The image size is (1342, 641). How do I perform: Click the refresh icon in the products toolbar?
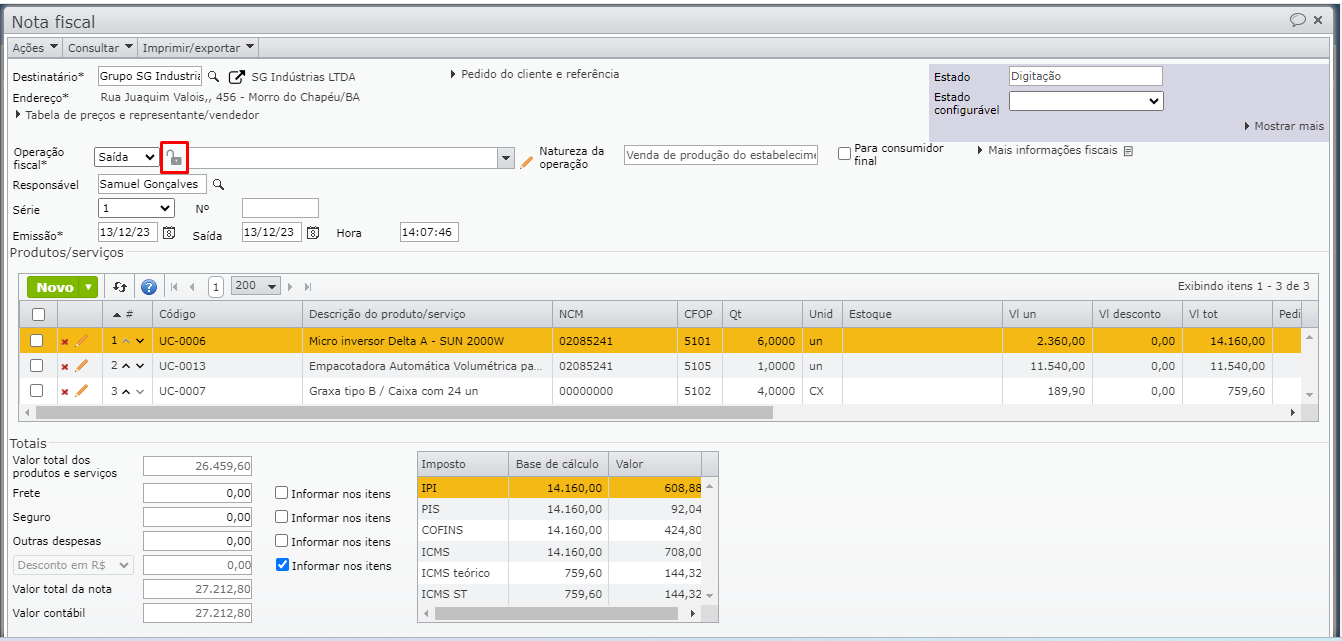tap(120, 287)
